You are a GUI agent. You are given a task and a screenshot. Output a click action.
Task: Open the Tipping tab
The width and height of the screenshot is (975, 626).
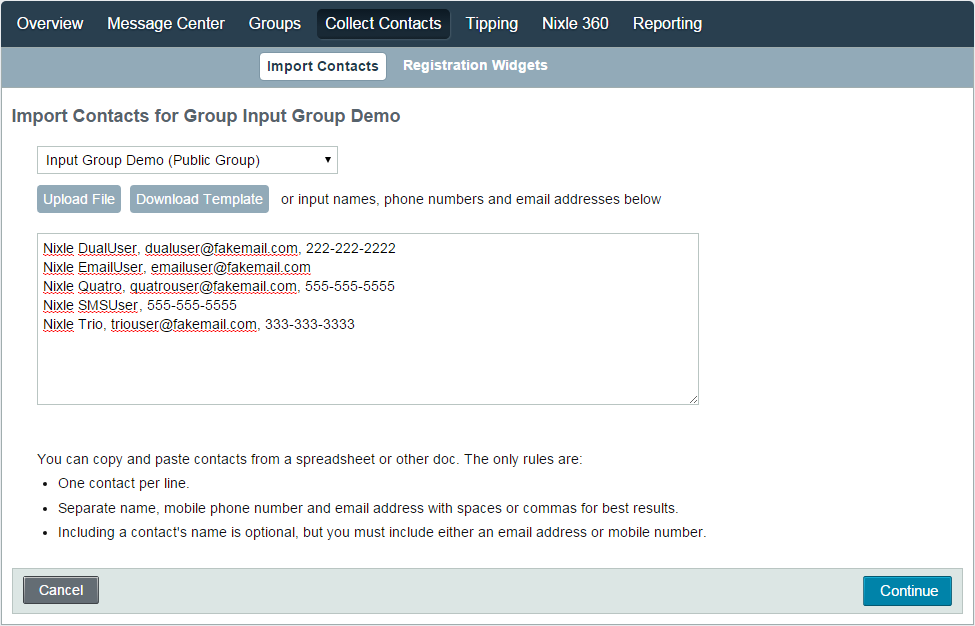(491, 24)
